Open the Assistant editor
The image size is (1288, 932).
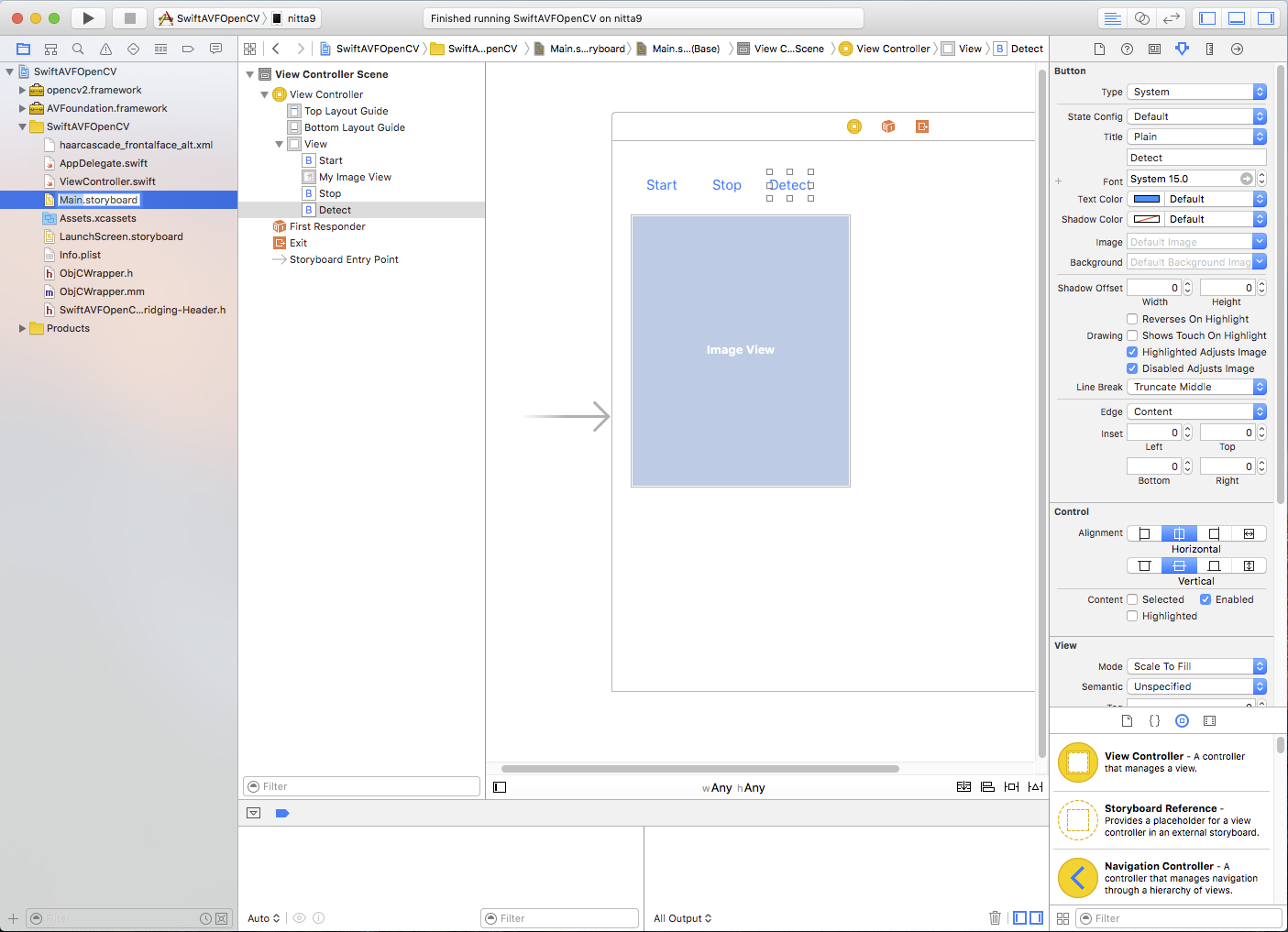[1141, 18]
